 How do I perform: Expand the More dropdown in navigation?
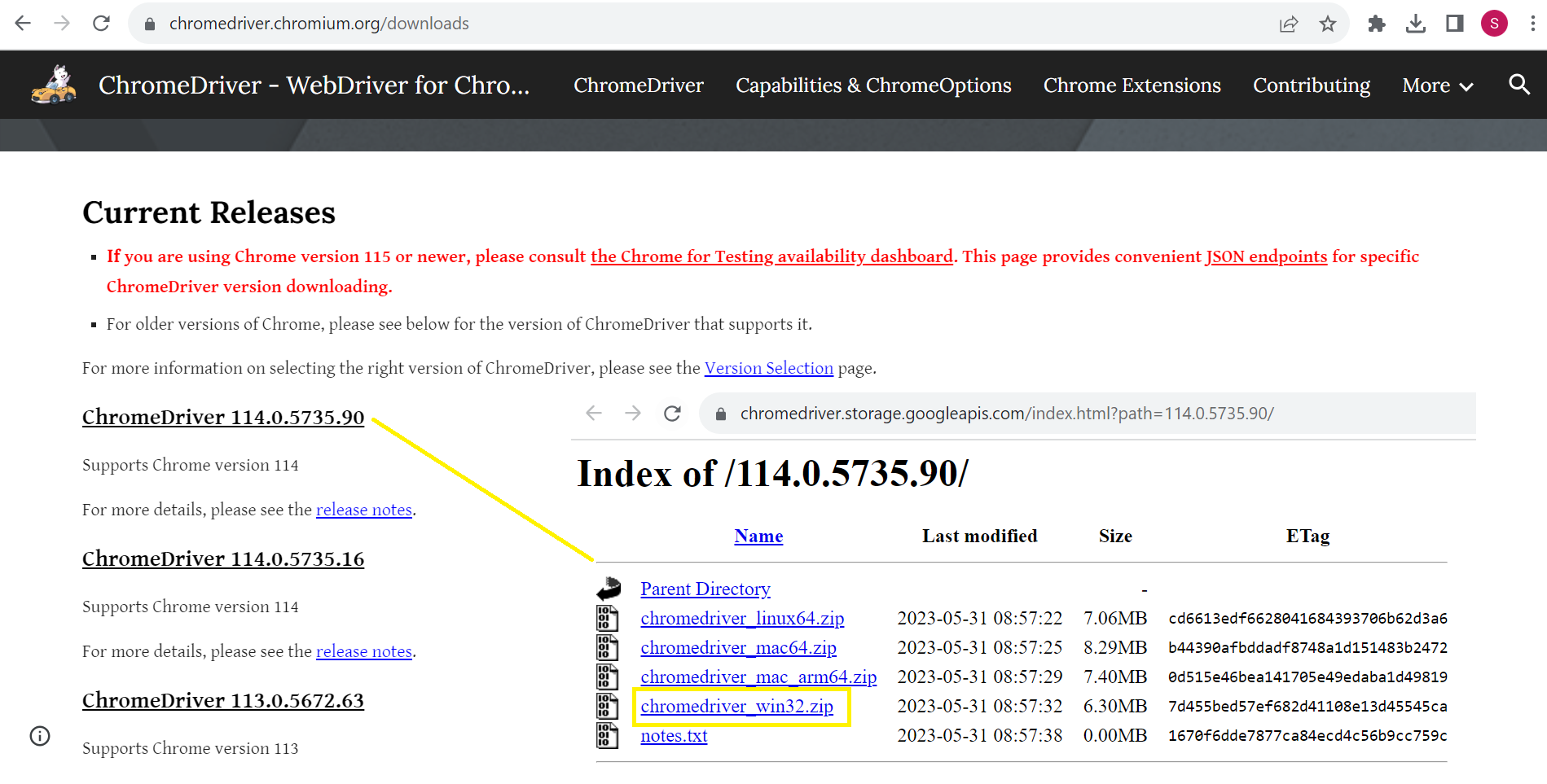(x=1437, y=85)
